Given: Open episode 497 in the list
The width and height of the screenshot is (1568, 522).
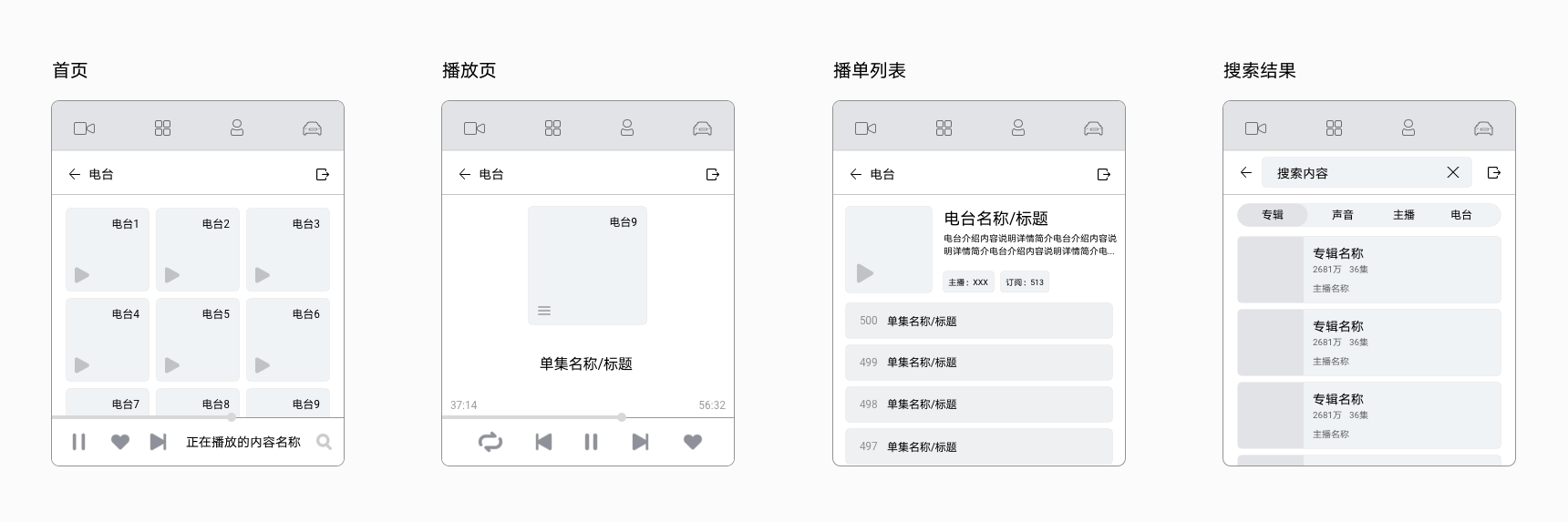Looking at the screenshot, I should [979, 446].
